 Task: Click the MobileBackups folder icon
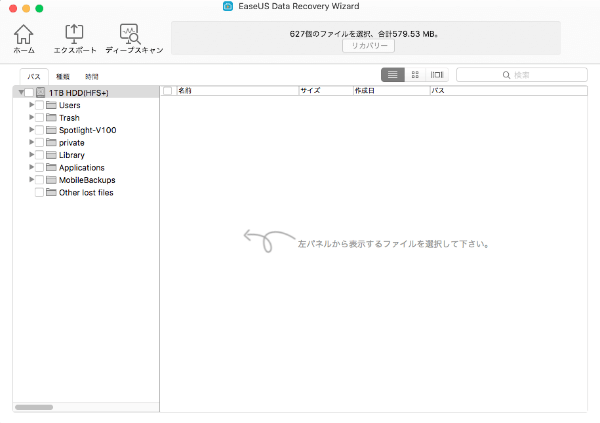click(51, 180)
